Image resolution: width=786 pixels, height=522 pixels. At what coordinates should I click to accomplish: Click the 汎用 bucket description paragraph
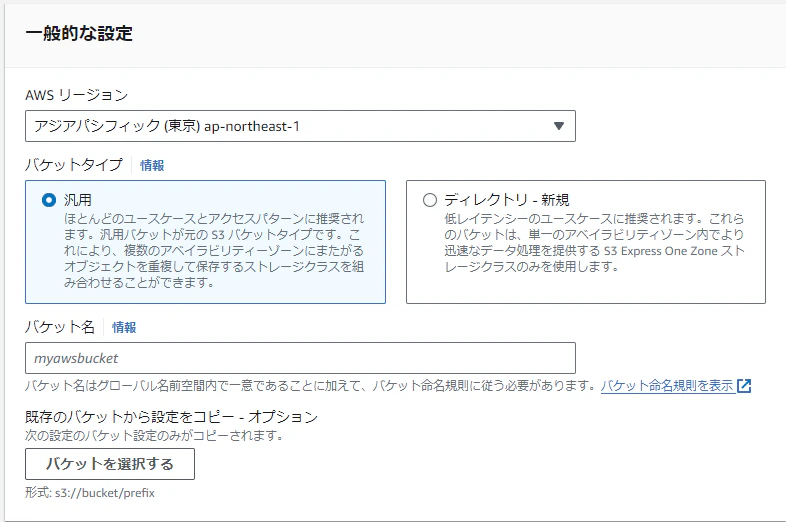214,251
